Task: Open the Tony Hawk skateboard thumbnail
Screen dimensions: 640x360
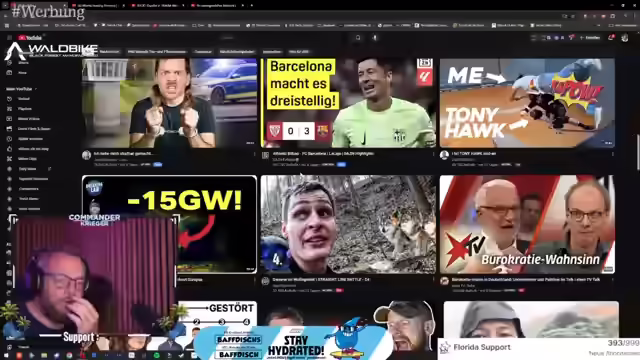Action: click(x=527, y=103)
